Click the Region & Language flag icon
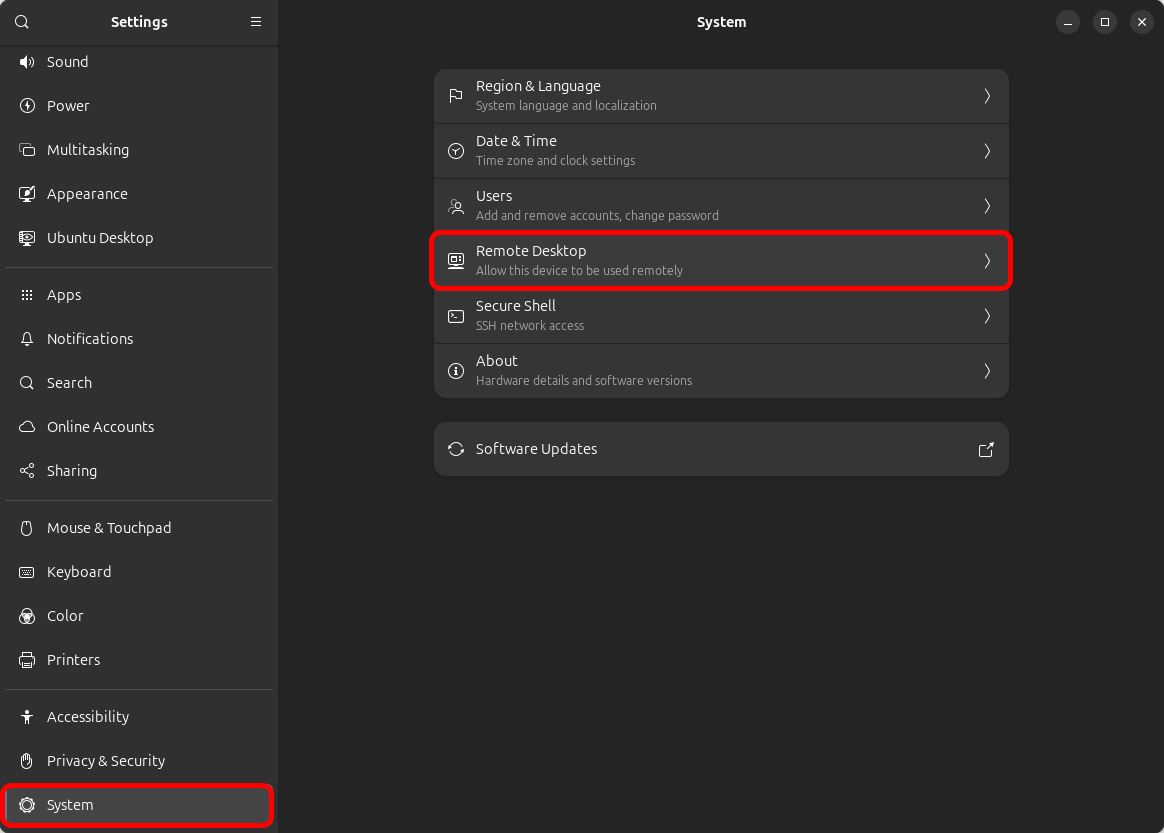This screenshot has height=833, width=1164. tap(456, 97)
